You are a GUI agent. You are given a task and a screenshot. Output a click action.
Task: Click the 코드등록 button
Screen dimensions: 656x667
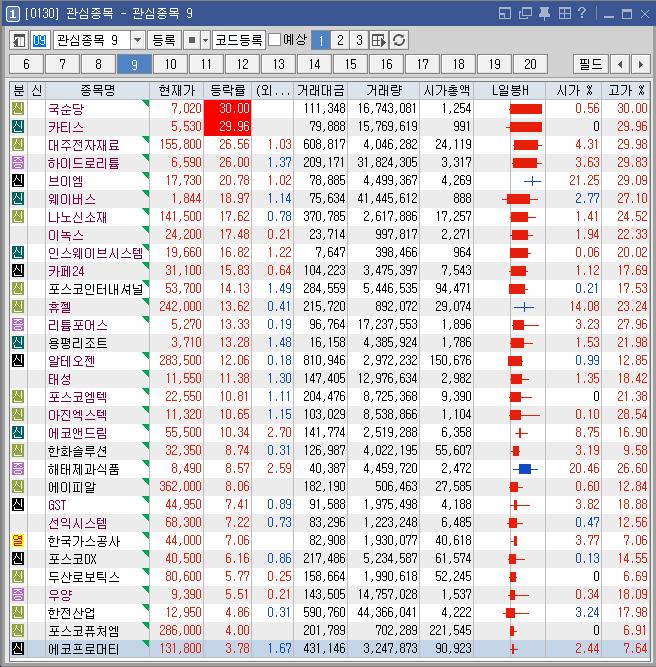click(x=239, y=40)
